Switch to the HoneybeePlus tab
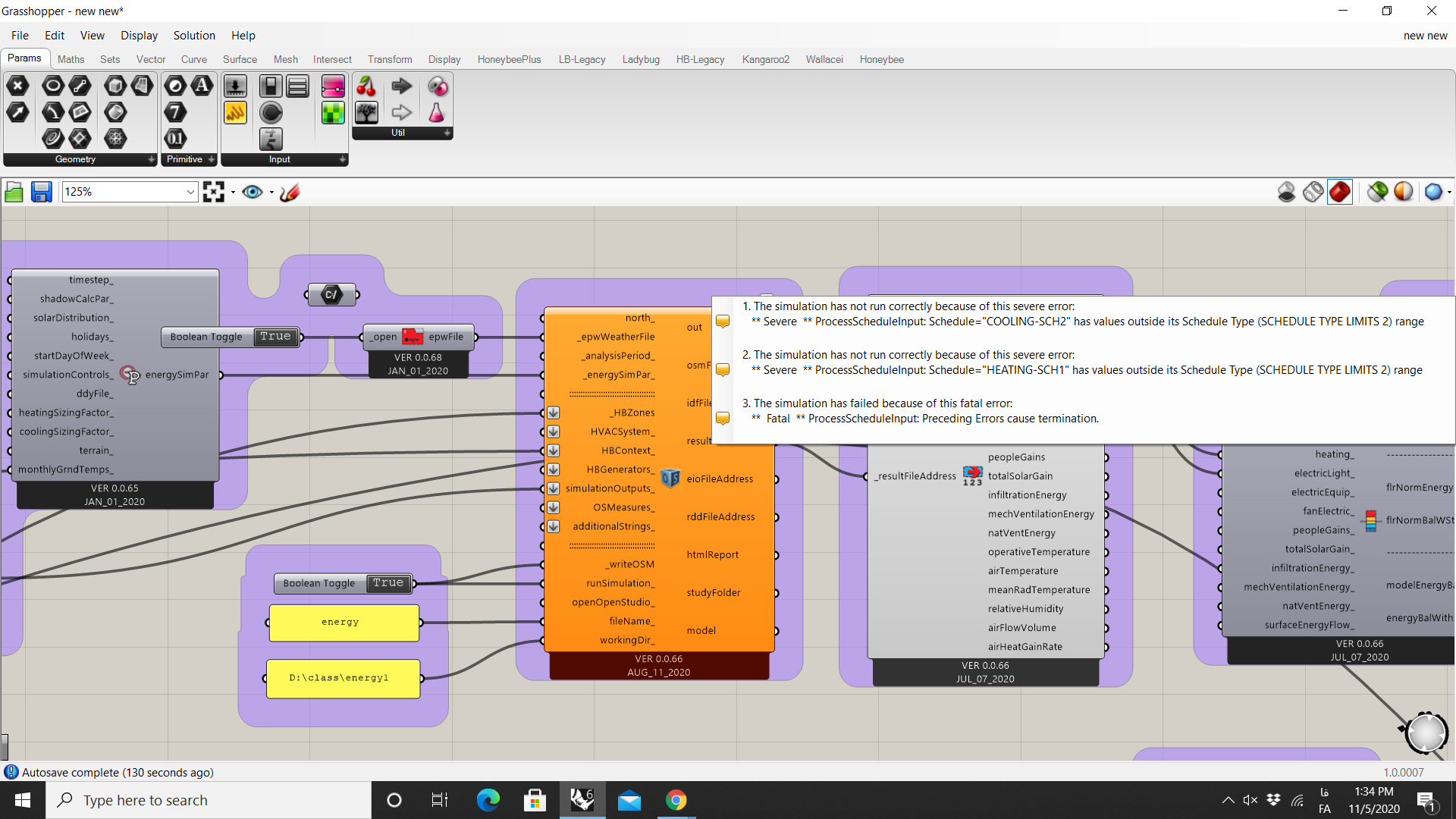 point(509,59)
